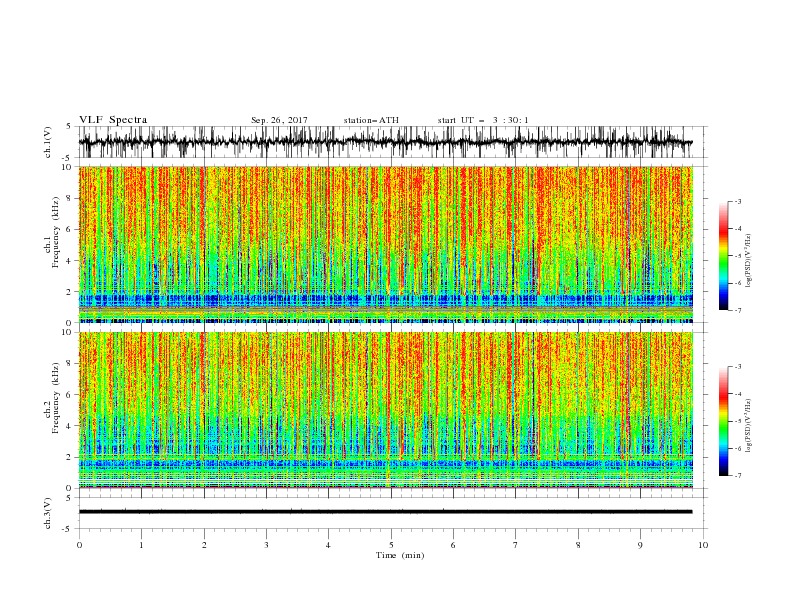Click the ch.2 color bar "log(PSD)(V²/Hz)" label
This screenshot has height=612, width=792.
(749, 426)
